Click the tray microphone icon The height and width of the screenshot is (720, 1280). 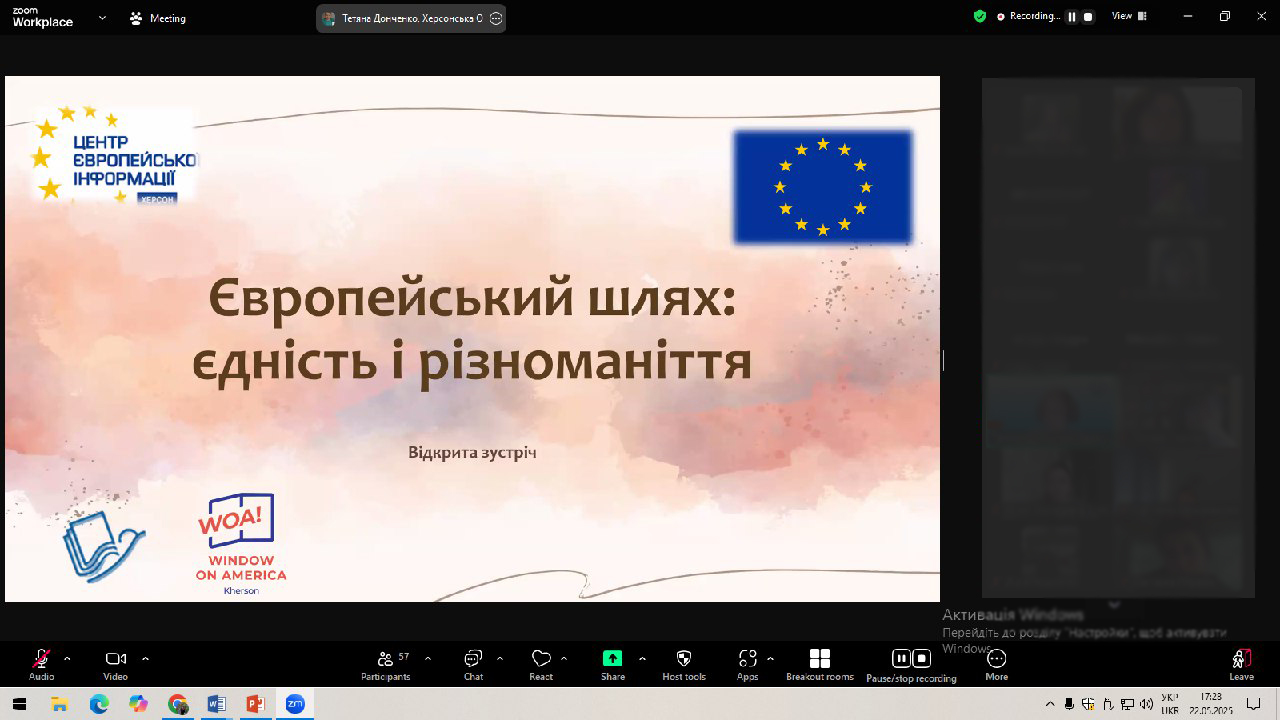1069,704
